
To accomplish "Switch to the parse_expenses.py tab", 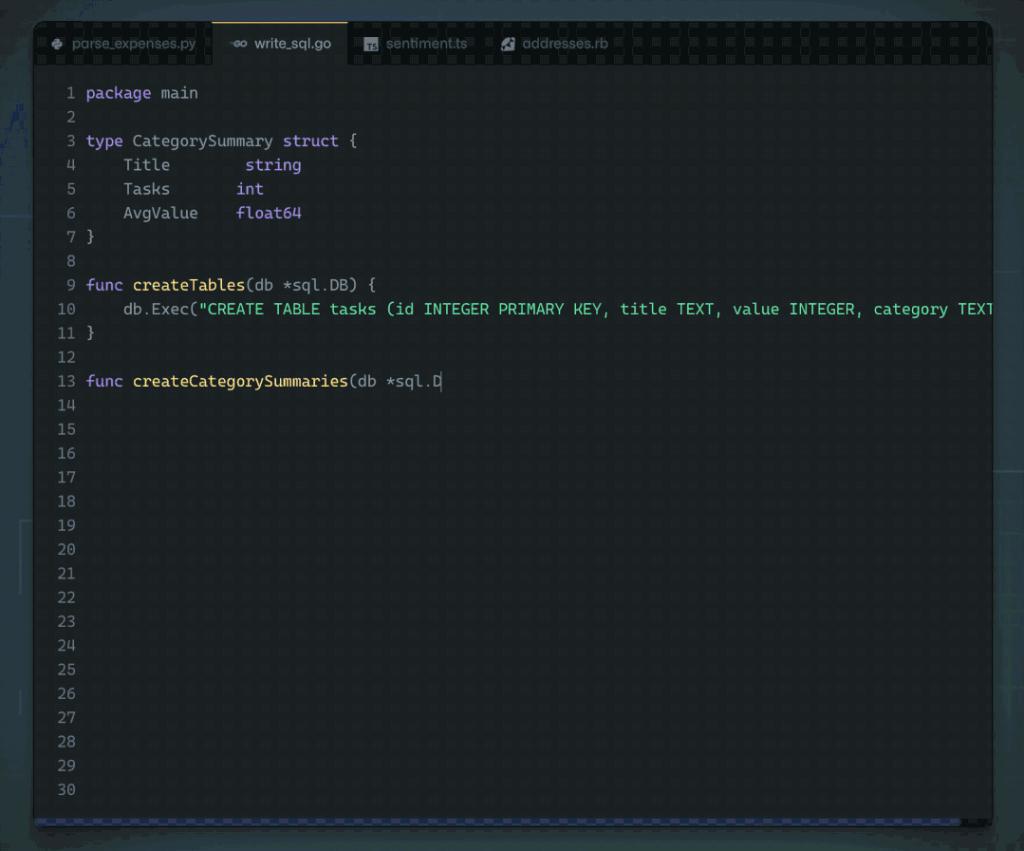I will 123,44.
